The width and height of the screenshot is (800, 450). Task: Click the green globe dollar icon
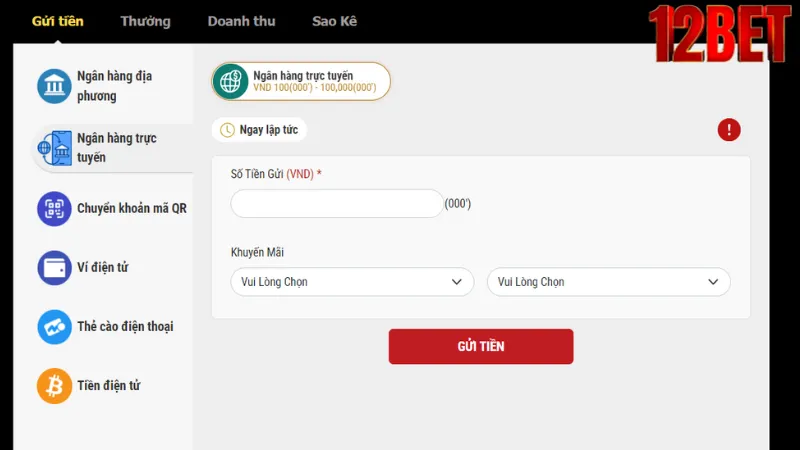point(231,81)
